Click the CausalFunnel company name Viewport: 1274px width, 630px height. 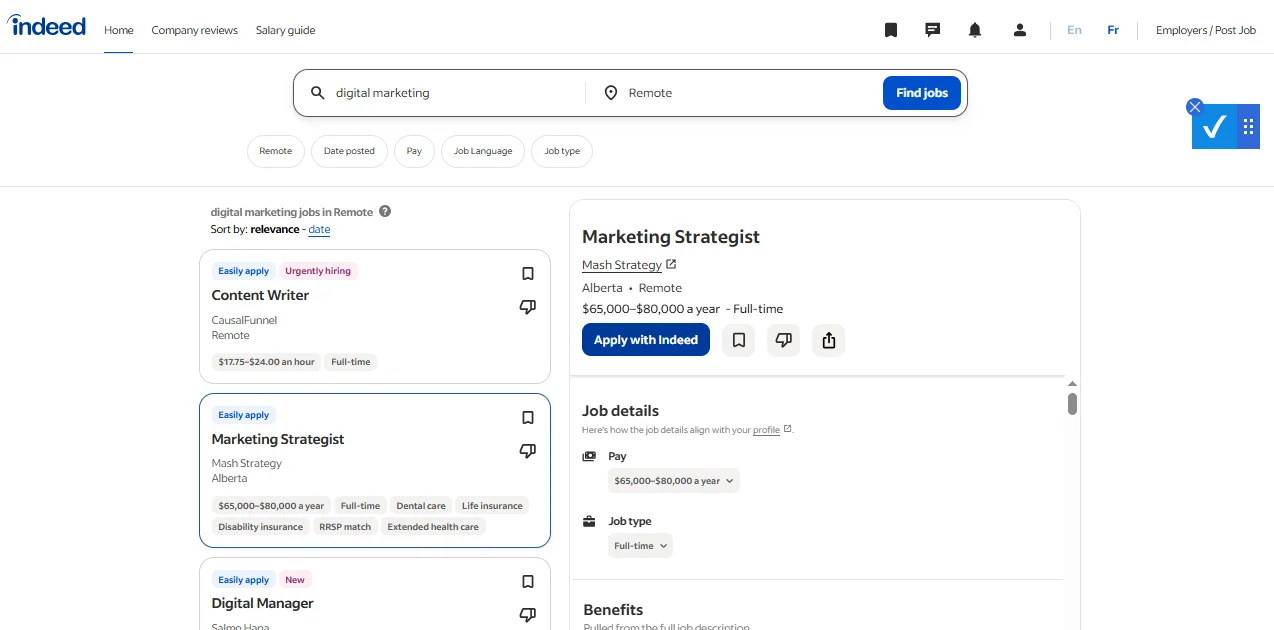[244, 320]
